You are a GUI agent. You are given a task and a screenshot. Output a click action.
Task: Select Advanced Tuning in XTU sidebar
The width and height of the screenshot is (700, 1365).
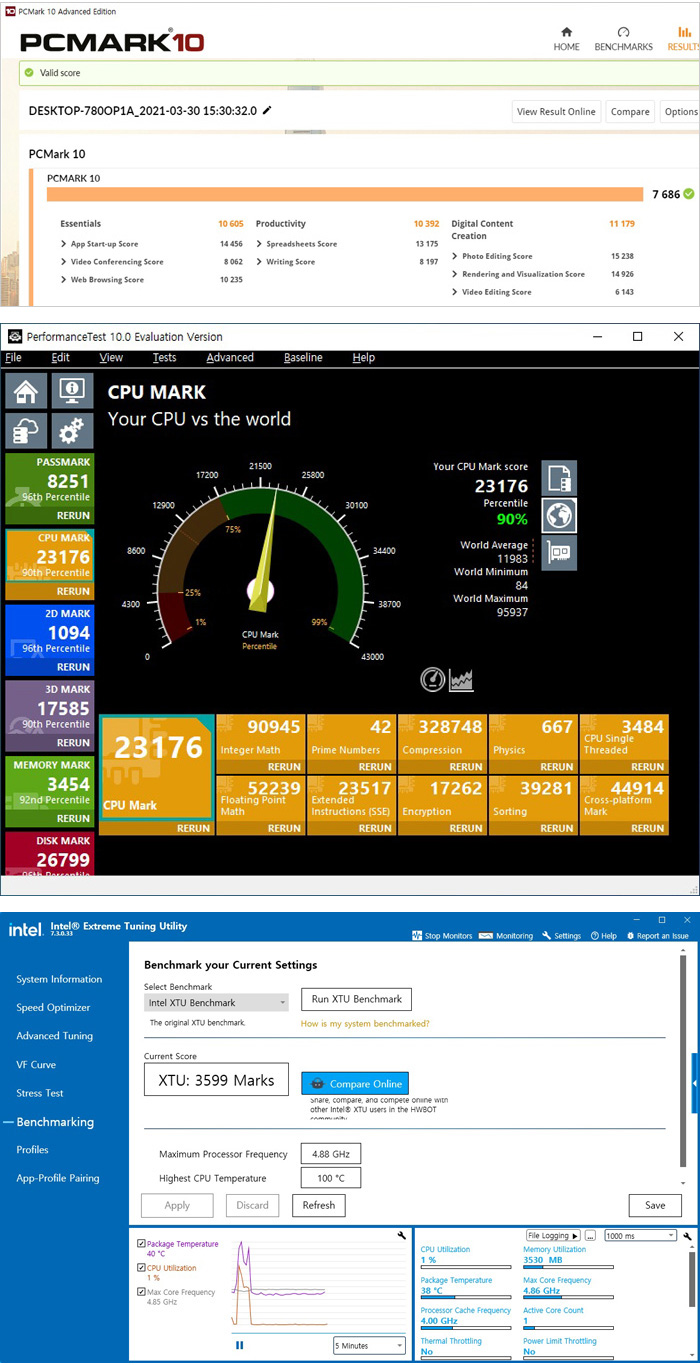coord(54,1036)
